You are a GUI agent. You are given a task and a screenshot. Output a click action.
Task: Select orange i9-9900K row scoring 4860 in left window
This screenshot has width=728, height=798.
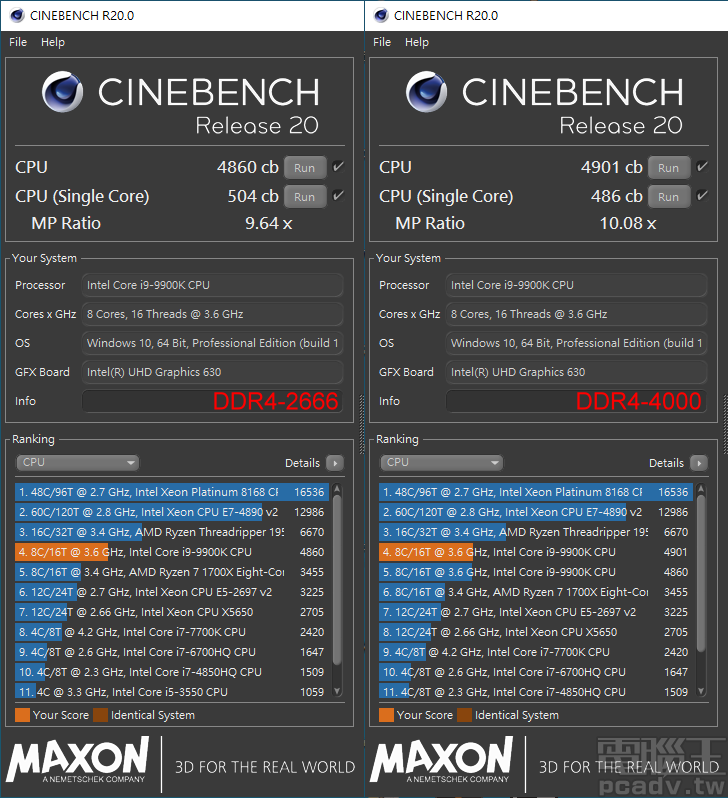click(x=172, y=552)
